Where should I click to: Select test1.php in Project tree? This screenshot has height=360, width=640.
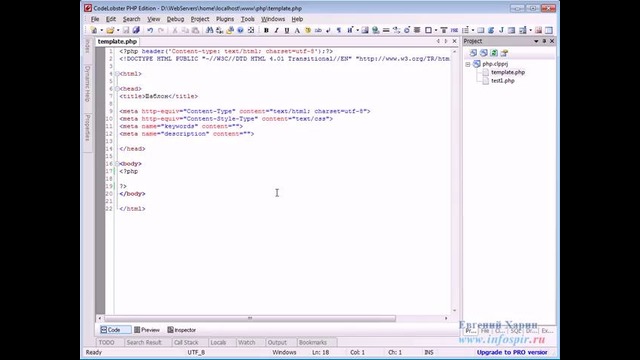point(502,81)
